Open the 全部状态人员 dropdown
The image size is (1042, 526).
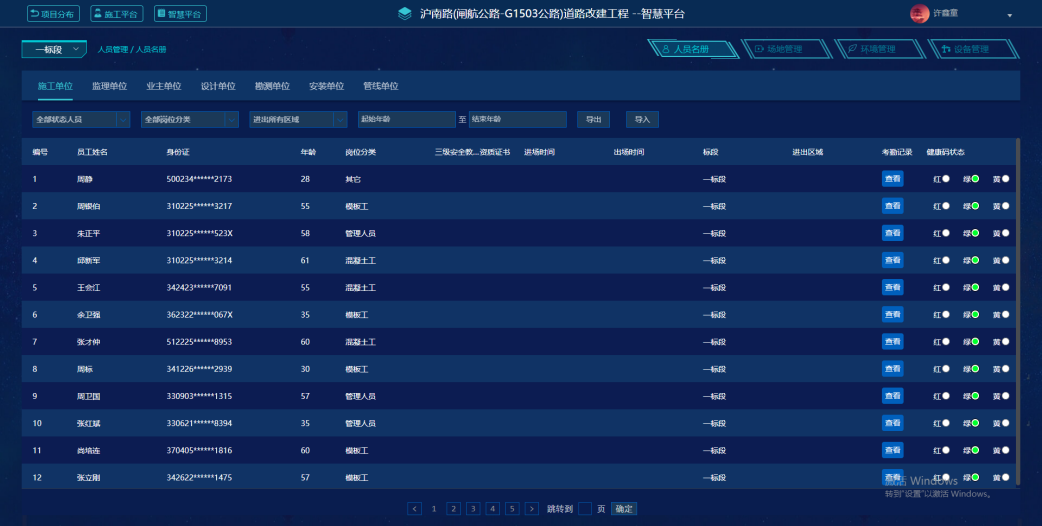pos(81,120)
